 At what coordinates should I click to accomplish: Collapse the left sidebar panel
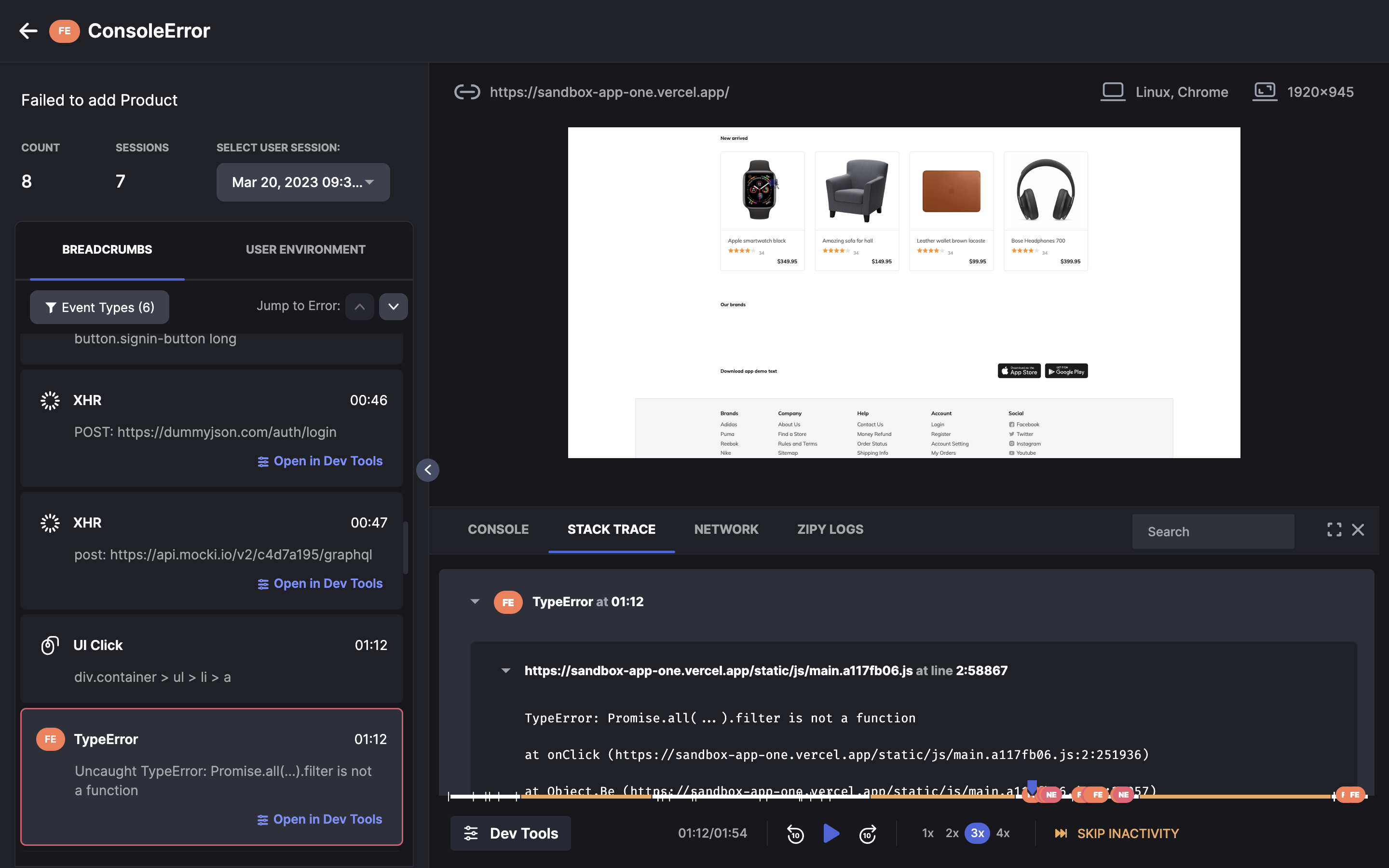tap(428, 470)
